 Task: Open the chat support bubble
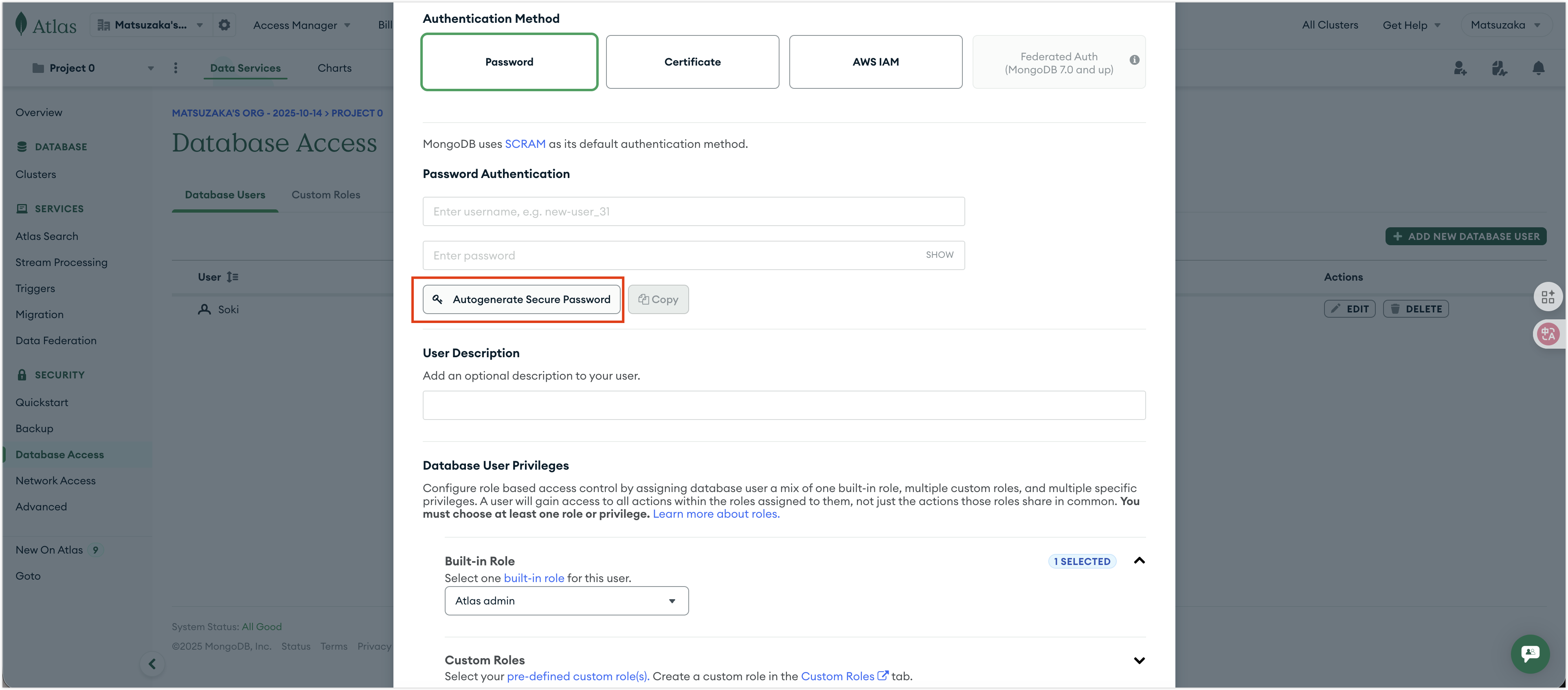[1530, 653]
